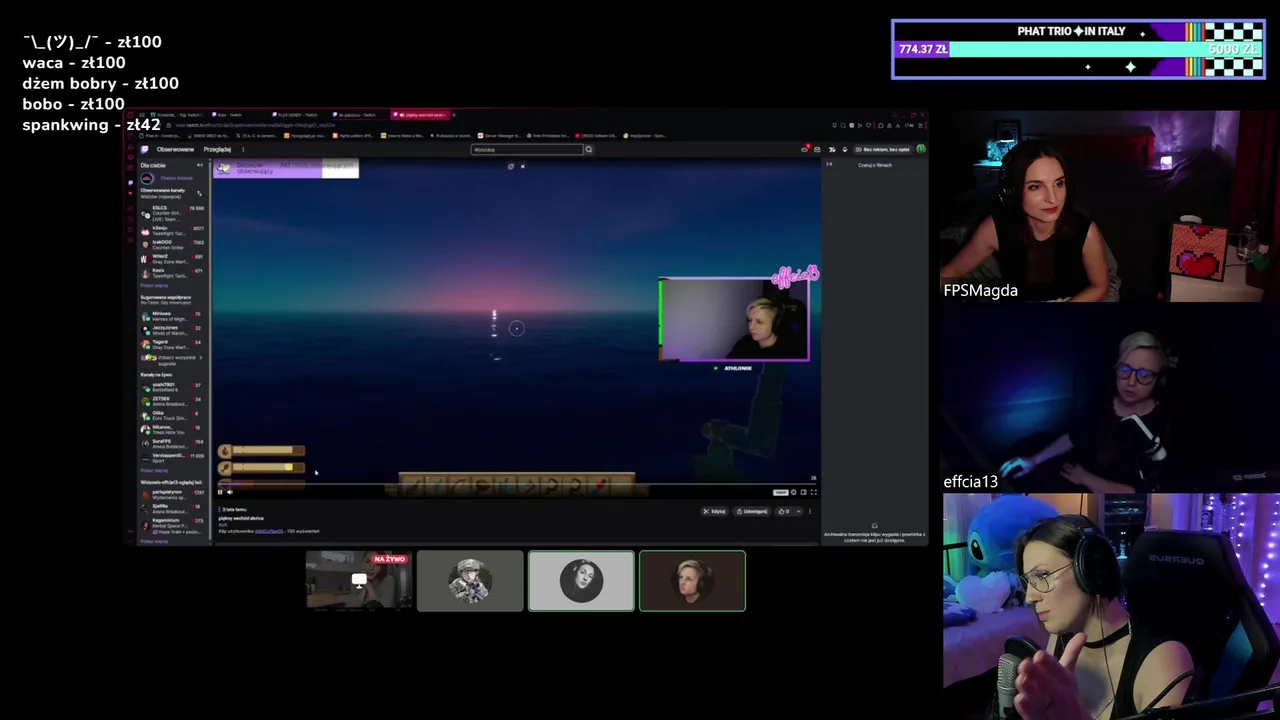Click the Udostępnij share button
The width and height of the screenshot is (1280, 720).
tap(752, 511)
